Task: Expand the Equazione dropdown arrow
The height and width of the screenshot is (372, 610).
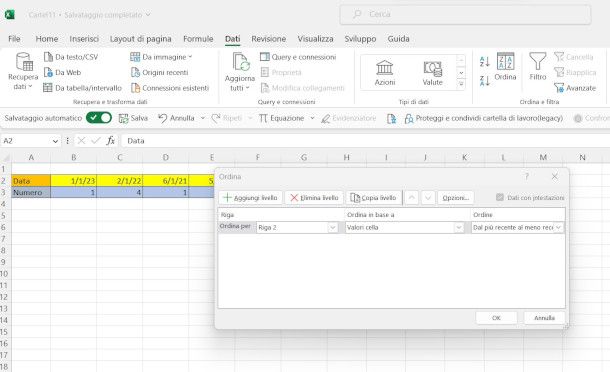Action: click(312, 118)
